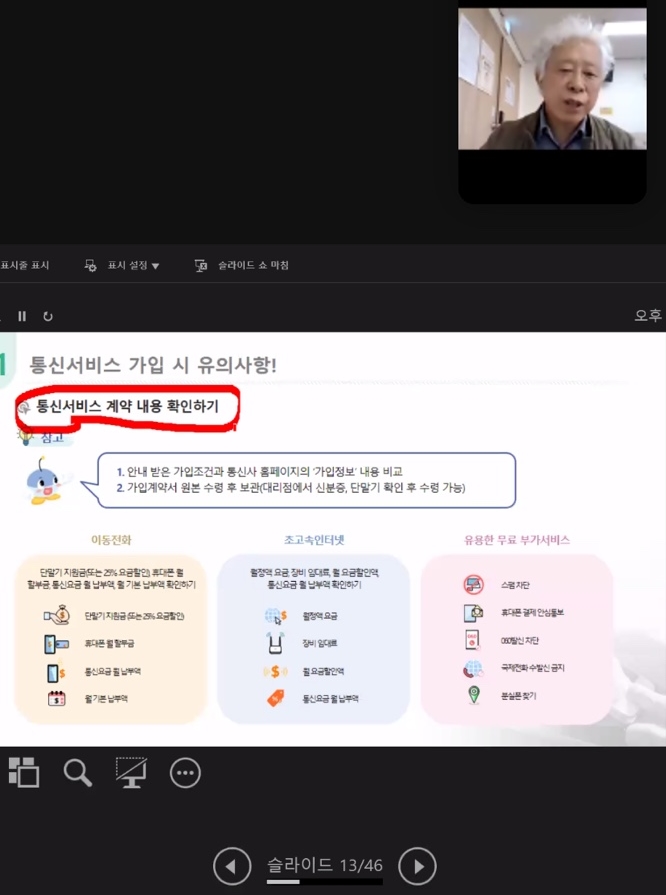Image resolution: width=666 pixels, height=895 pixels.
Task: Click the magnifier zoom into slide icon
Action: tap(78, 772)
